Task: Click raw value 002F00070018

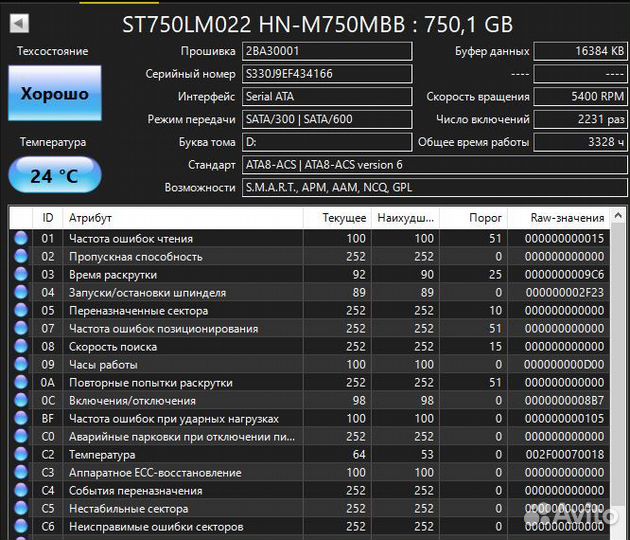Action: 564,454
